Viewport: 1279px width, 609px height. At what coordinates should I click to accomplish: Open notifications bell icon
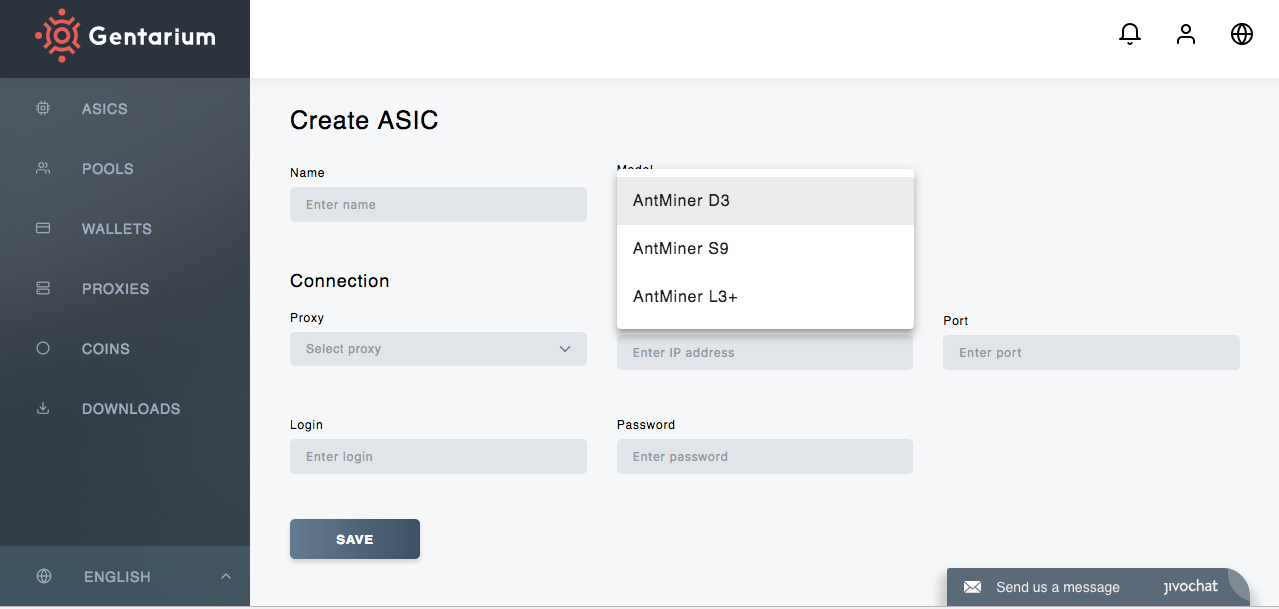click(x=1130, y=34)
